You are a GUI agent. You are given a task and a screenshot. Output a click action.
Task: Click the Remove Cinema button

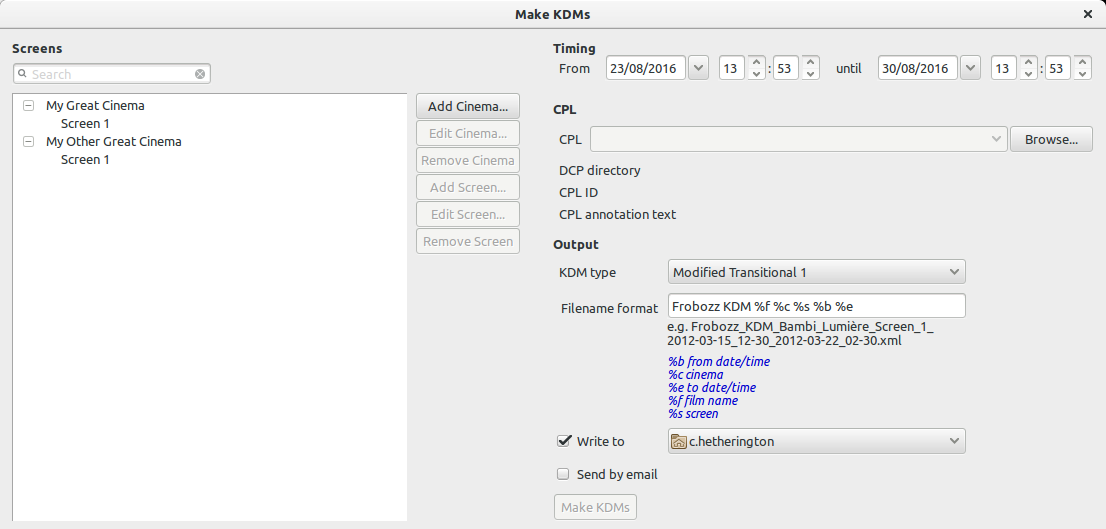point(468,160)
